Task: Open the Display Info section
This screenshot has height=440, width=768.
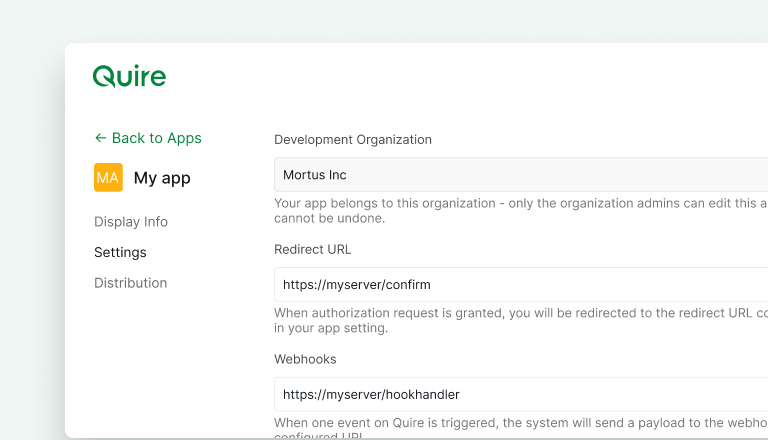Action: [x=131, y=222]
